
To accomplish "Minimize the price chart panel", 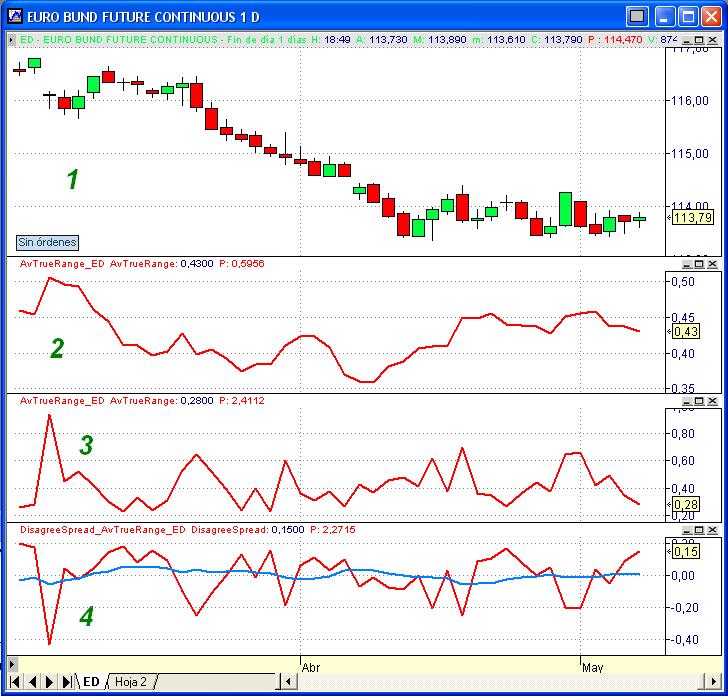I will 688,40.
